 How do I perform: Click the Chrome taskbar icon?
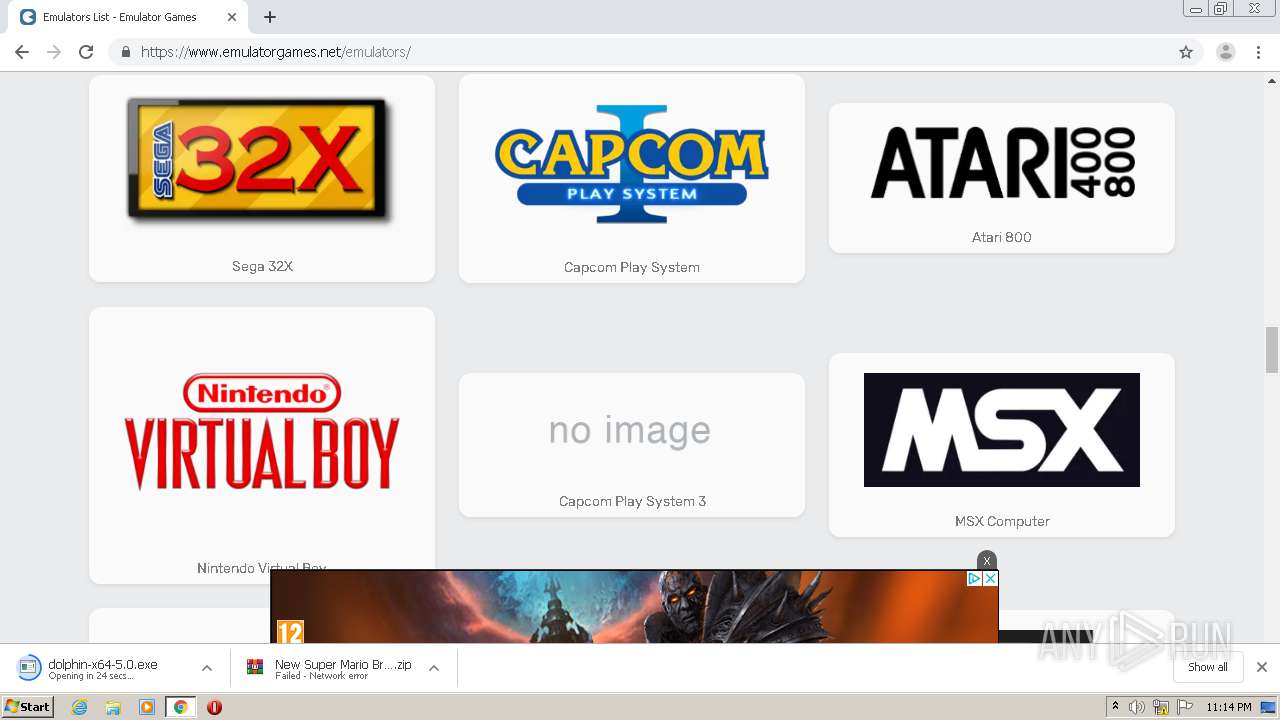coord(180,707)
